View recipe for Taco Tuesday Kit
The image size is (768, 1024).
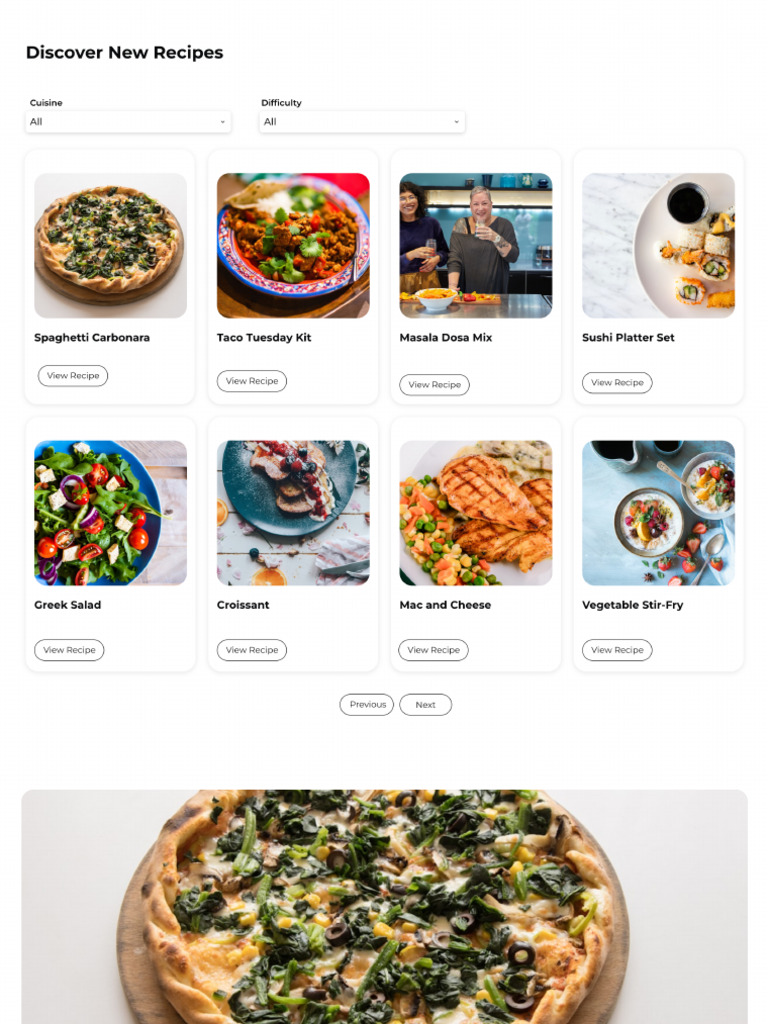coord(251,381)
